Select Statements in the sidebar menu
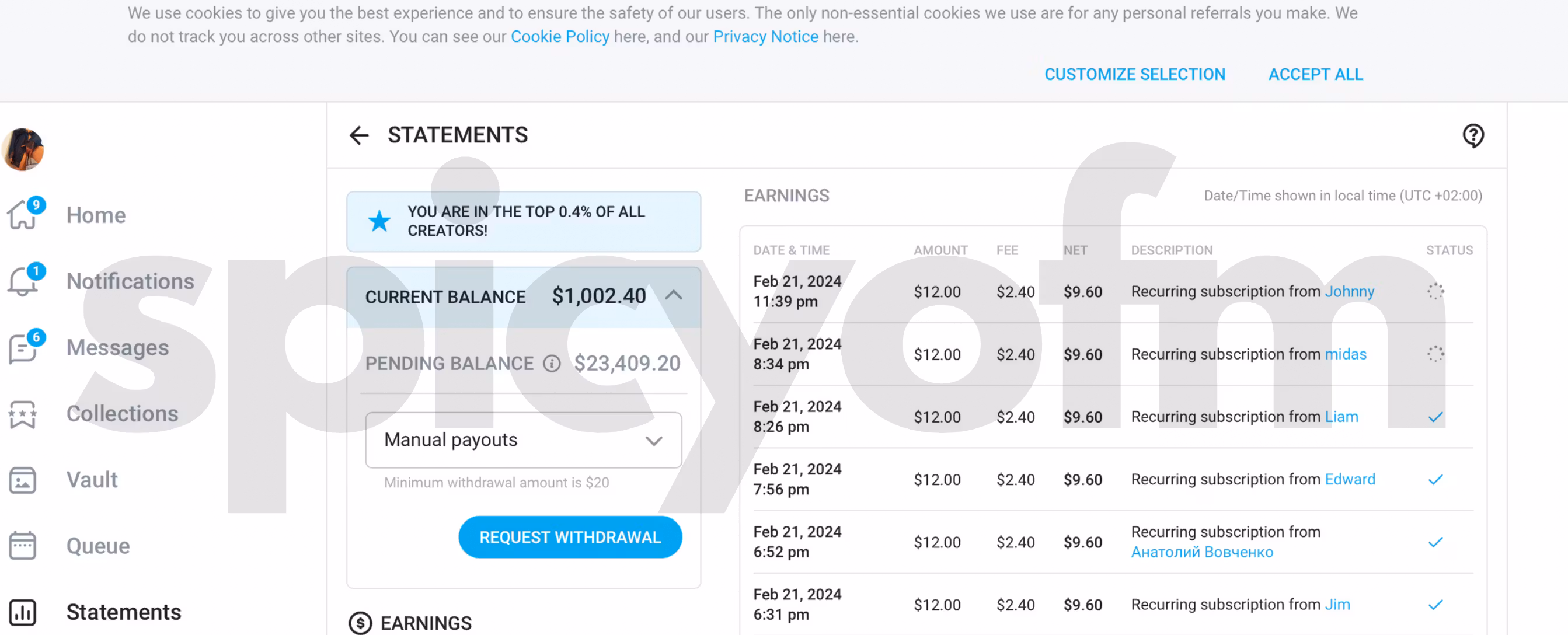The height and width of the screenshot is (635, 1568). pyautogui.click(x=124, y=611)
